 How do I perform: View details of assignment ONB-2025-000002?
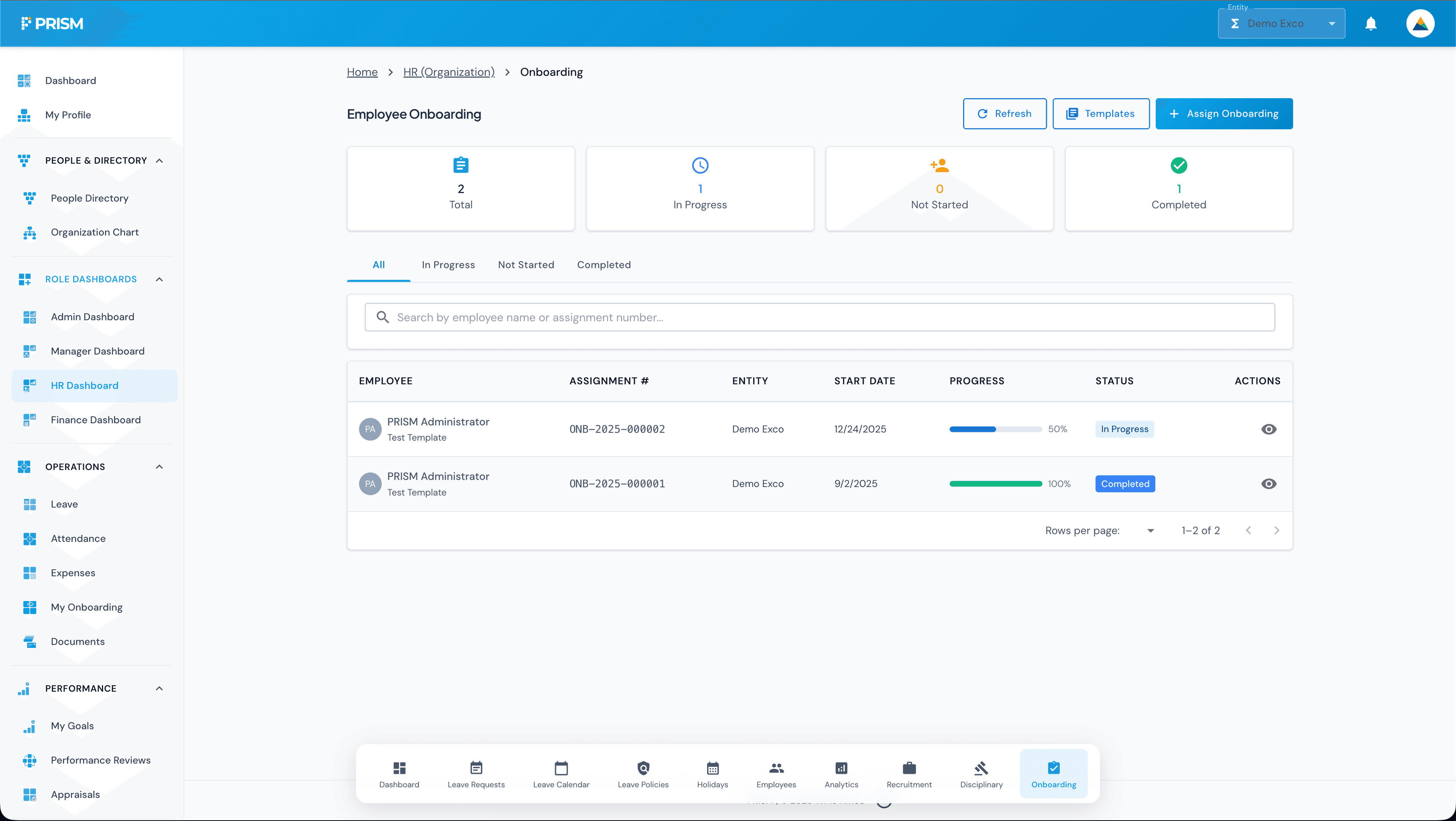tap(1269, 429)
